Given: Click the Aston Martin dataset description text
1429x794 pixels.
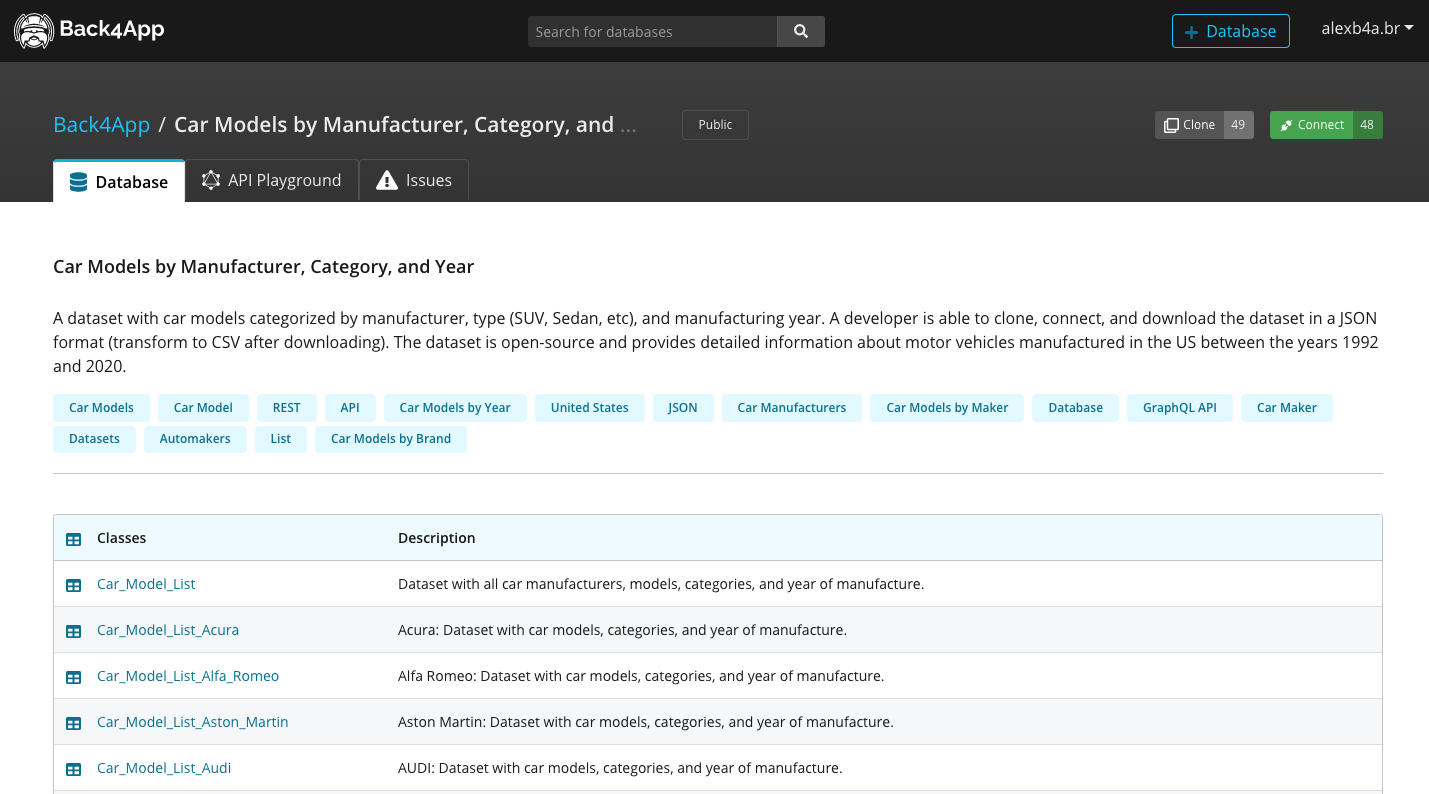Looking at the screenshot, I should pyautogui.click(x=646, y=722).
